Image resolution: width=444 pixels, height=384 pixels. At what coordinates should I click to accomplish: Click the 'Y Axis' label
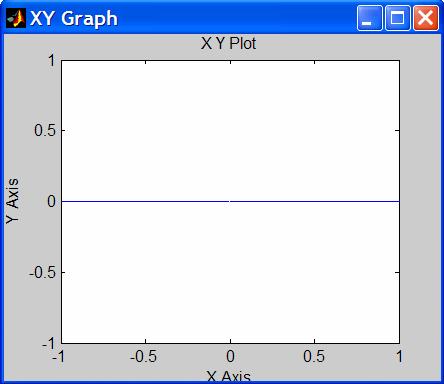point(12,201)
